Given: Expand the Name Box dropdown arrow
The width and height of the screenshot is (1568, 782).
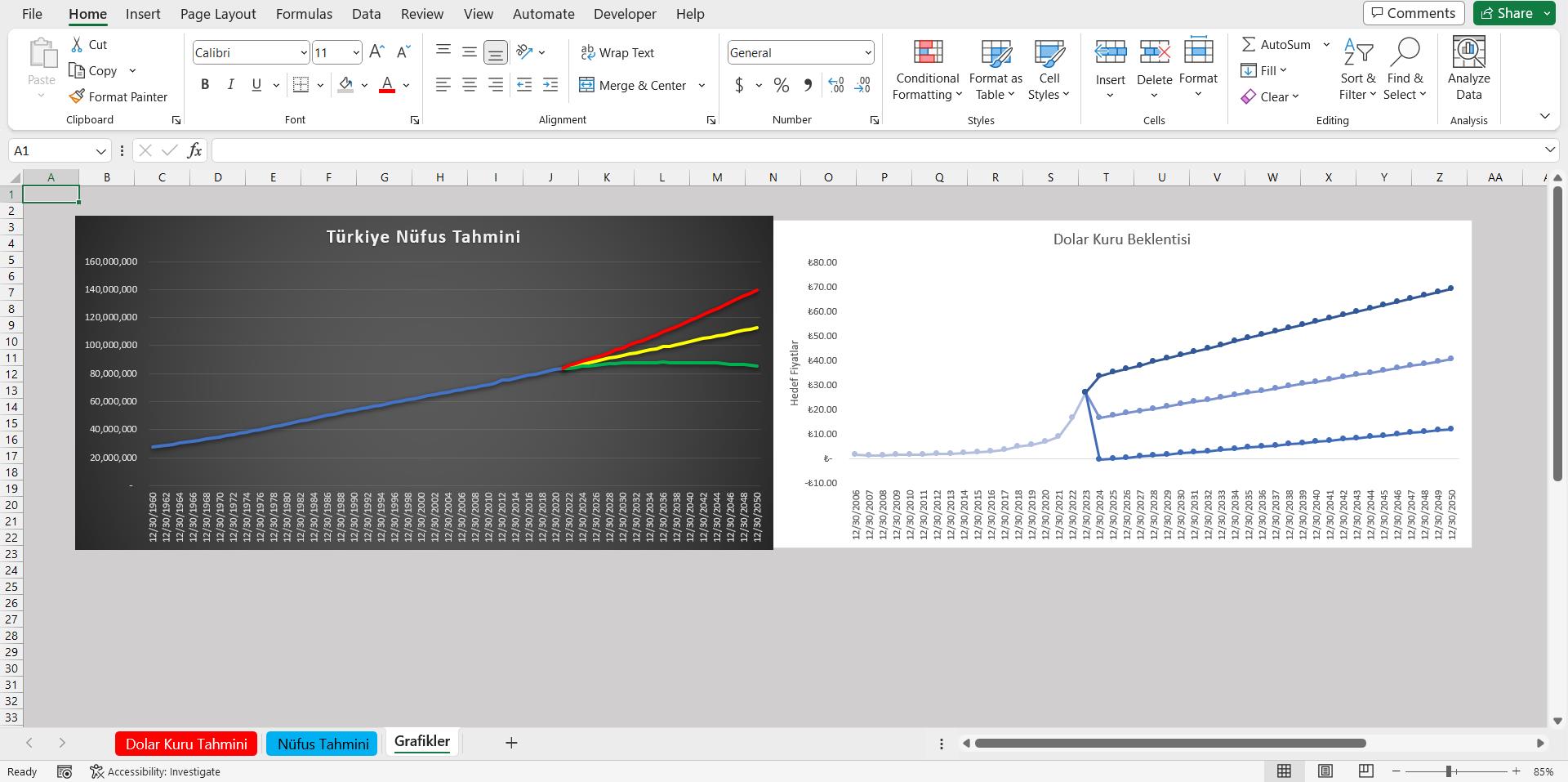Looking at the screenshot, I should (x=100, y=151).
